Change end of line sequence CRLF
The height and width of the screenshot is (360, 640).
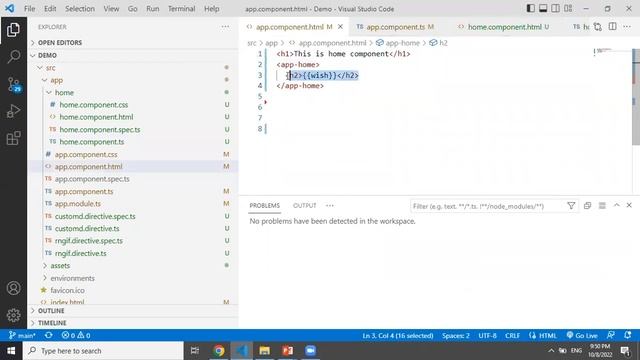coord(512,336)
